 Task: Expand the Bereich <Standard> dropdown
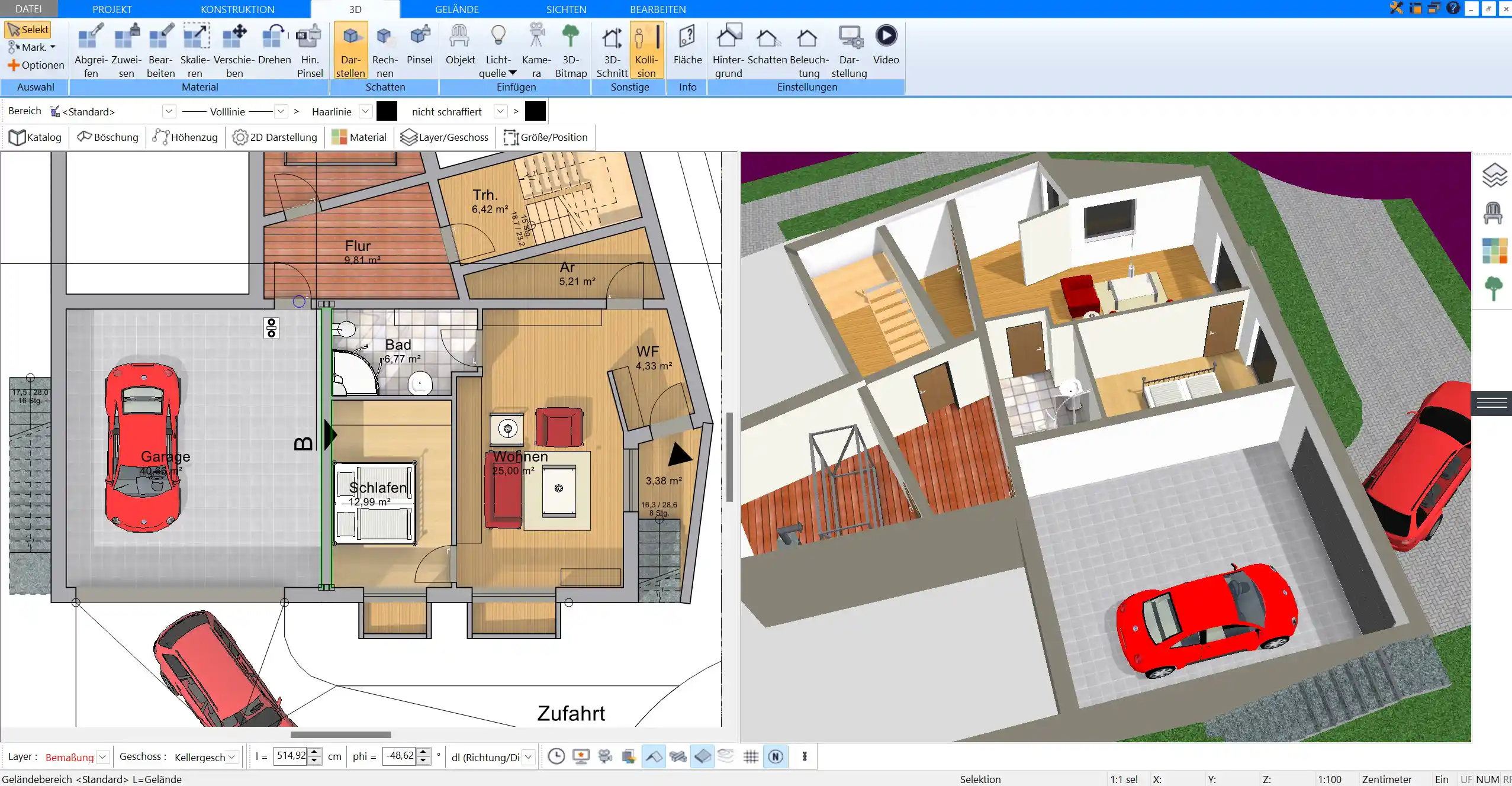pyautogui.click(x=169, y=111)
